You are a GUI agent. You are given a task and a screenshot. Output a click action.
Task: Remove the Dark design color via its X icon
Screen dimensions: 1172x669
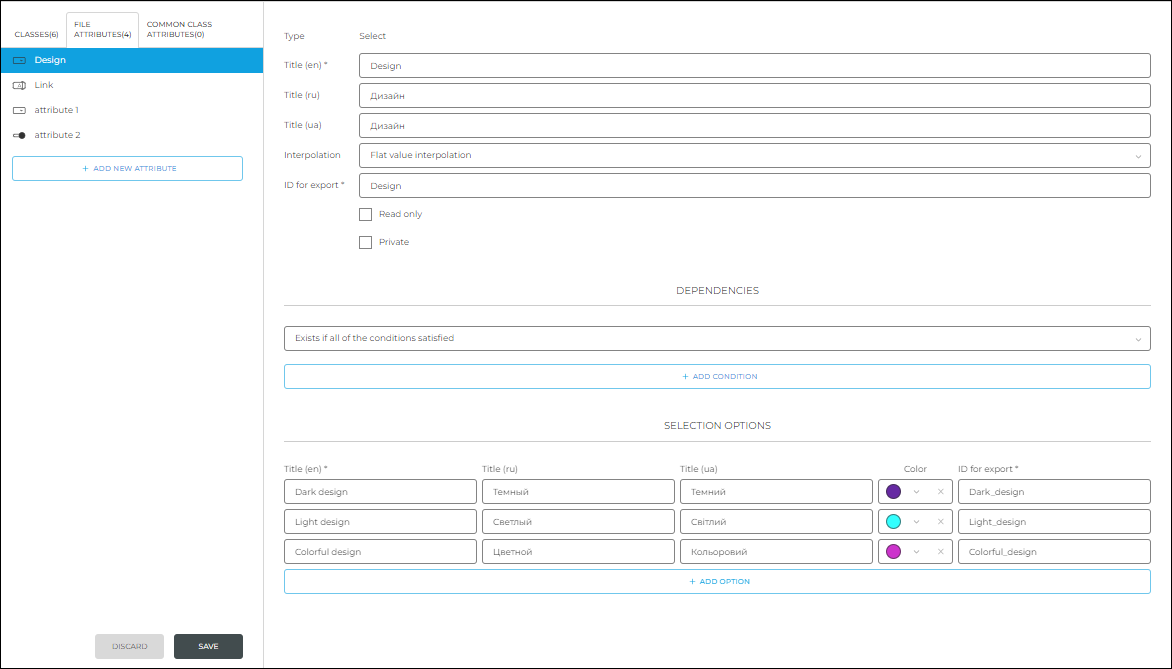pyautogui.click(x=939, y=491)
